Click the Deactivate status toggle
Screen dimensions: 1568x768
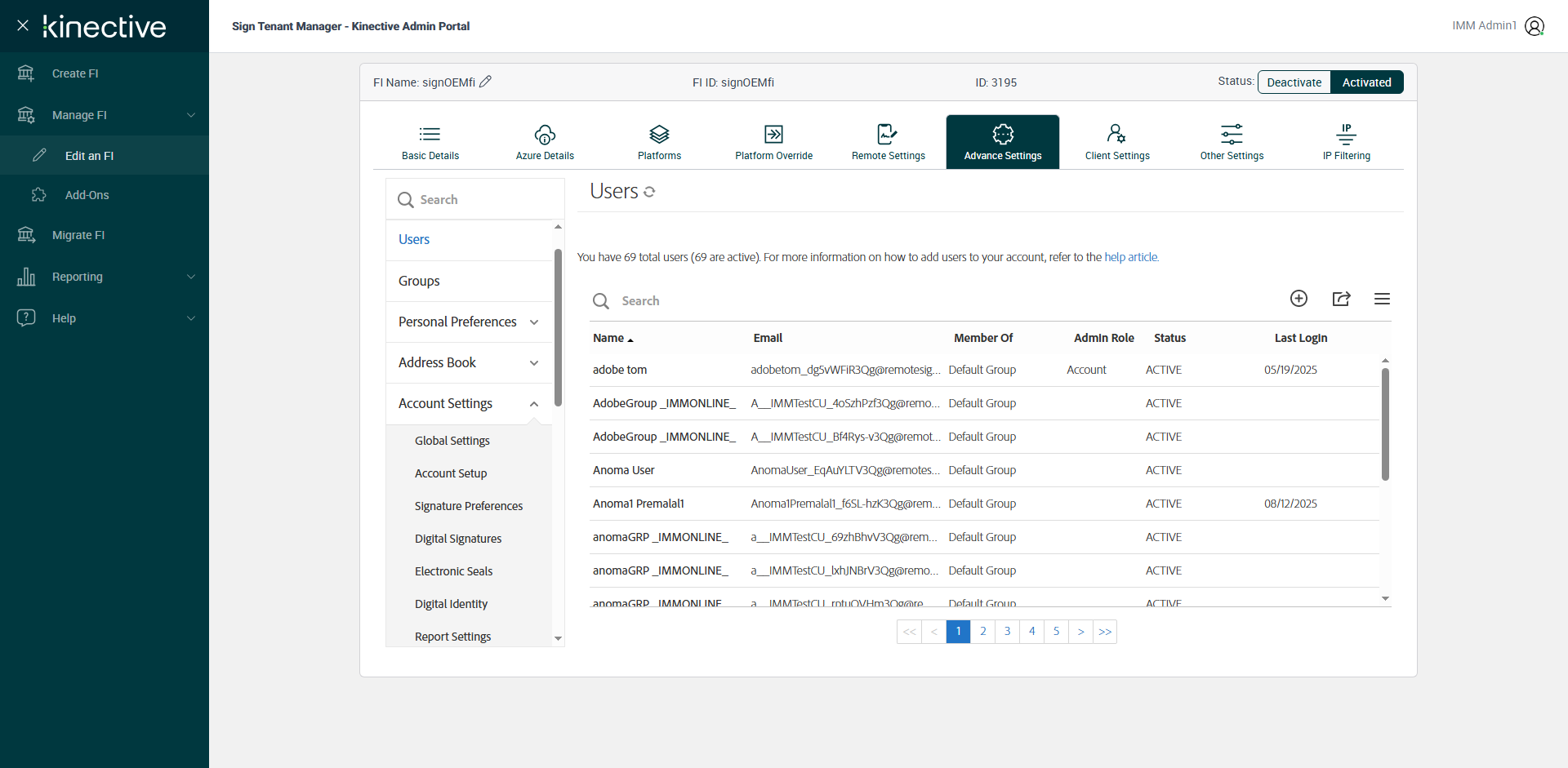pyautogui.click(x=1294, y=82)
